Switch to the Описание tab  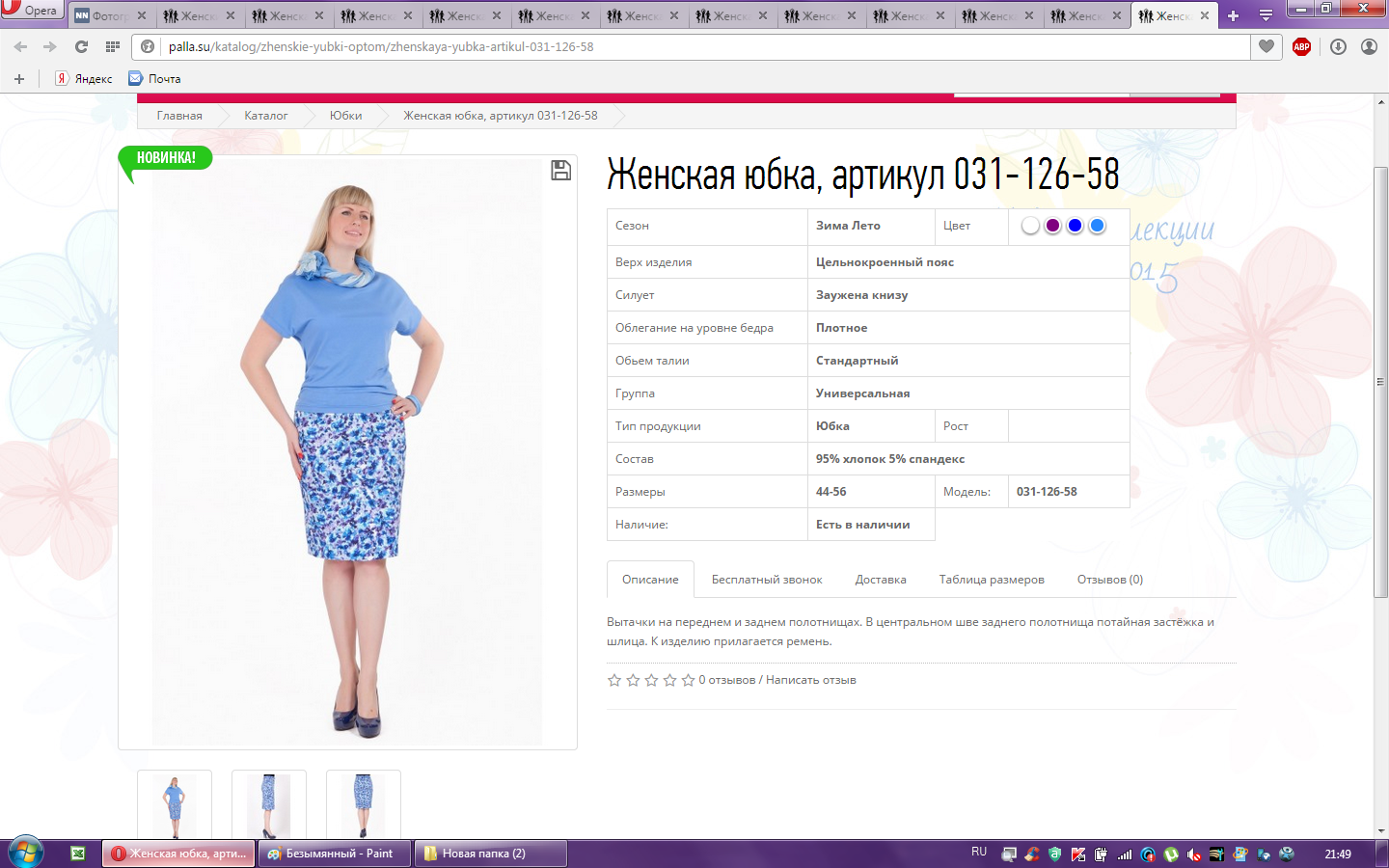click(650, 580)
